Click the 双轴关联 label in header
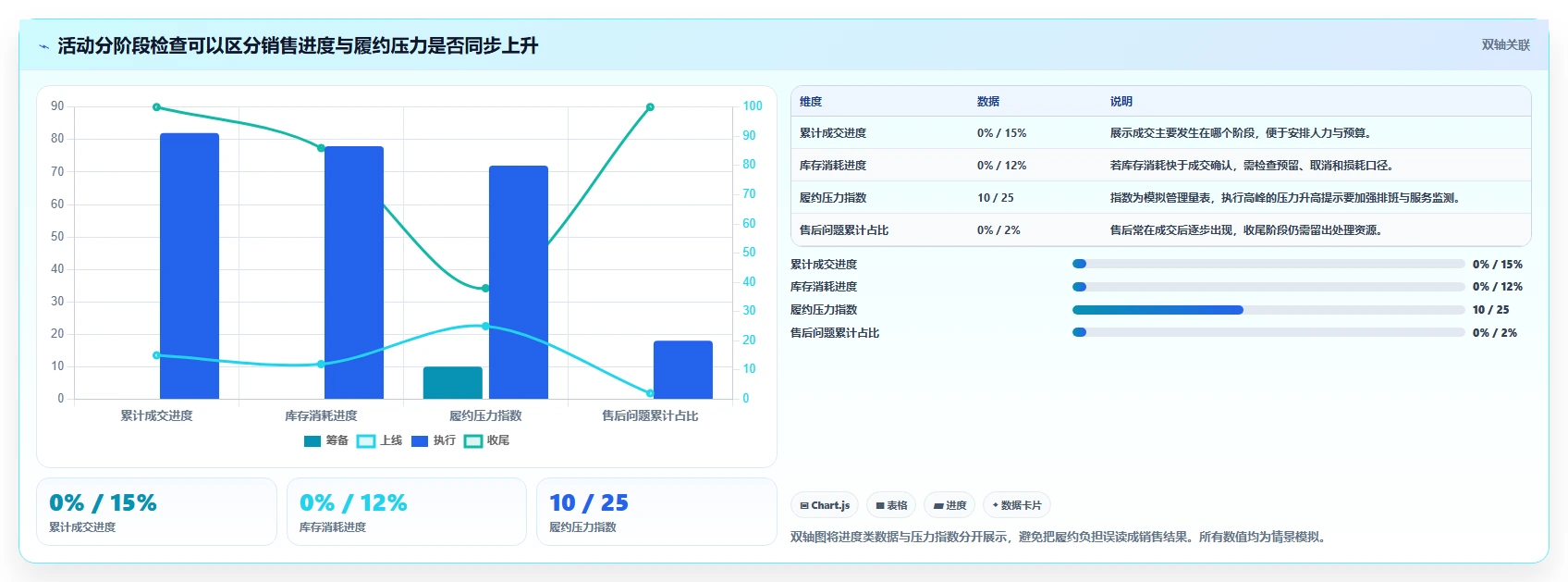 point(1505,44)
